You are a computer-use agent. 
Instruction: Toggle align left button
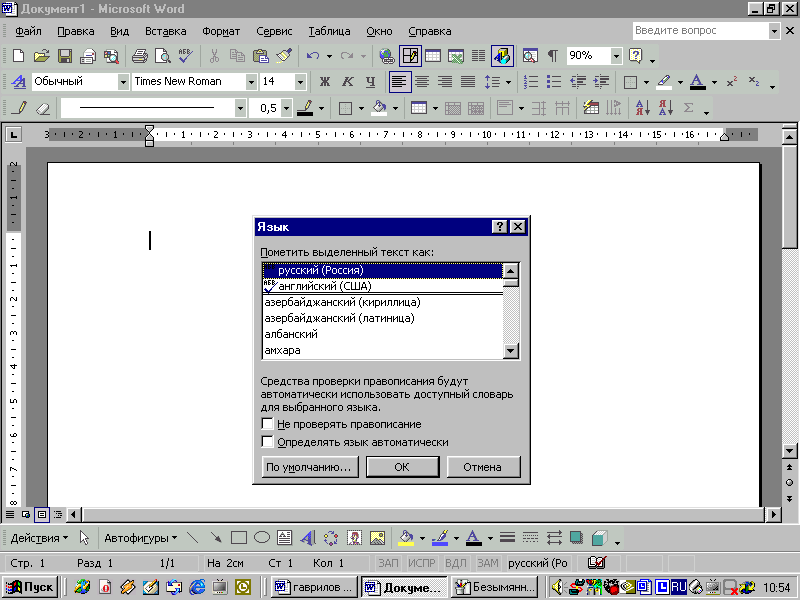(x=400, y=82)
